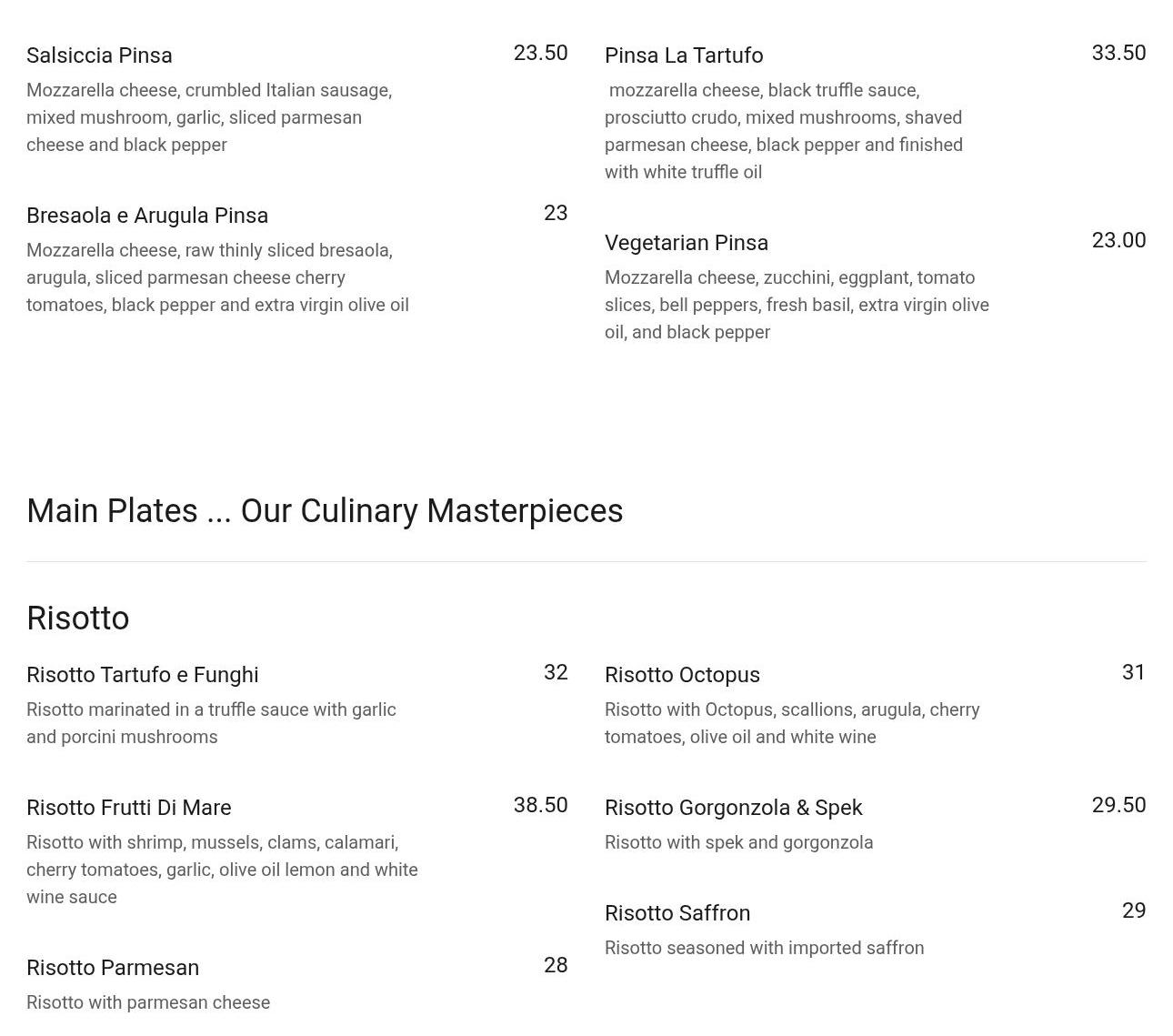Open the Risotto Gorgonzola & Spek item
The image size is (1173, 1036).
point(733,808)
